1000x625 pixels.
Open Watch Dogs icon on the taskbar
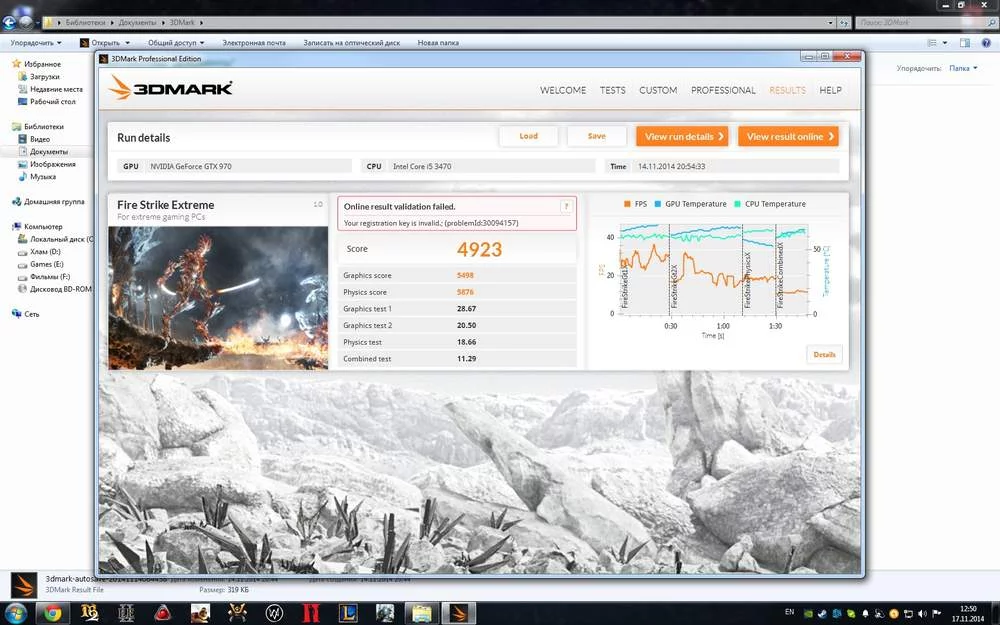point(274,614)
